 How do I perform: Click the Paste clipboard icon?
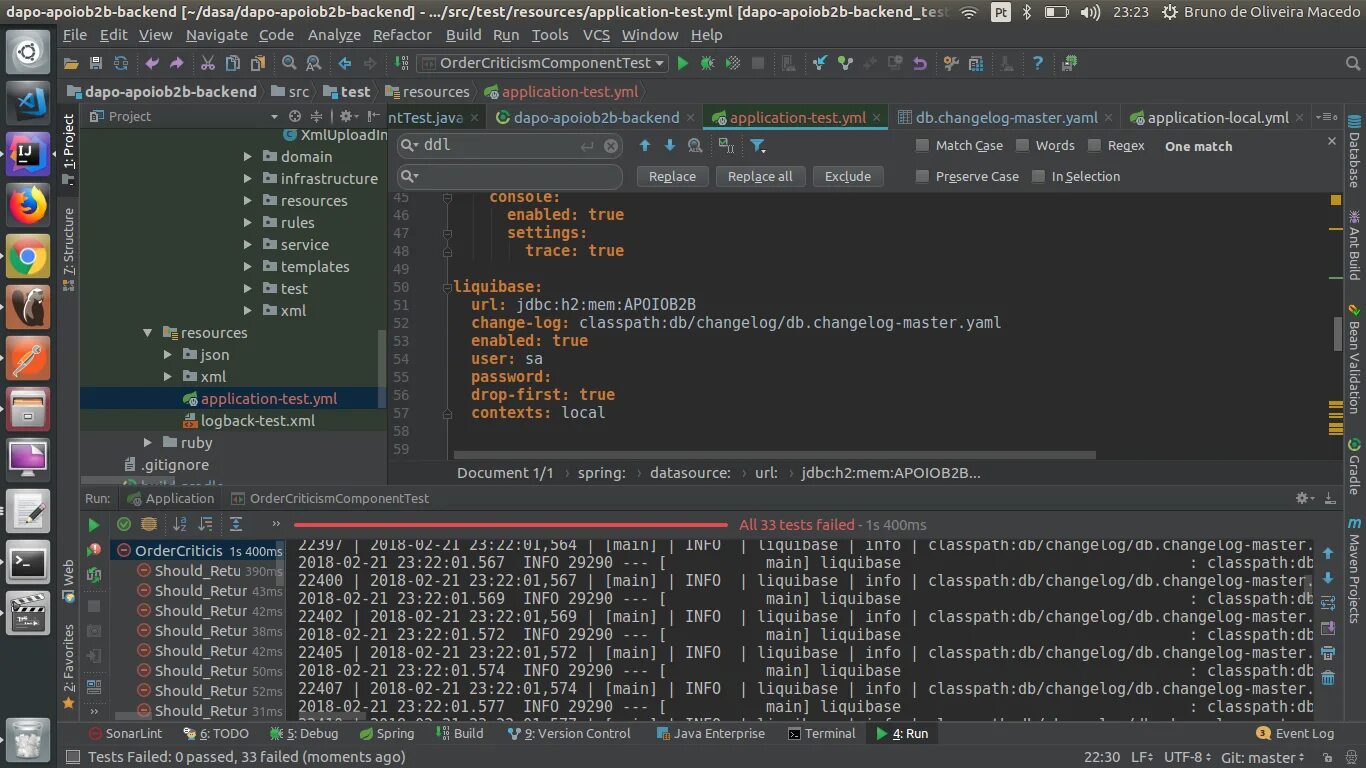point(257,63)
